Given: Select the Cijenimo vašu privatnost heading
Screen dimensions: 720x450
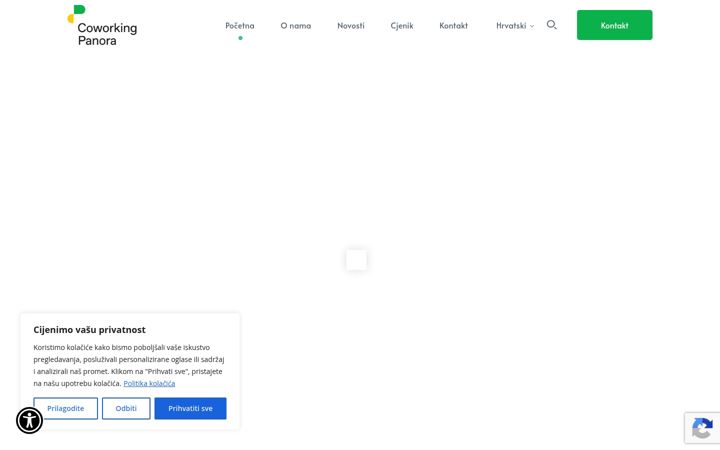Looking at the screenshot, I should 90,330.
